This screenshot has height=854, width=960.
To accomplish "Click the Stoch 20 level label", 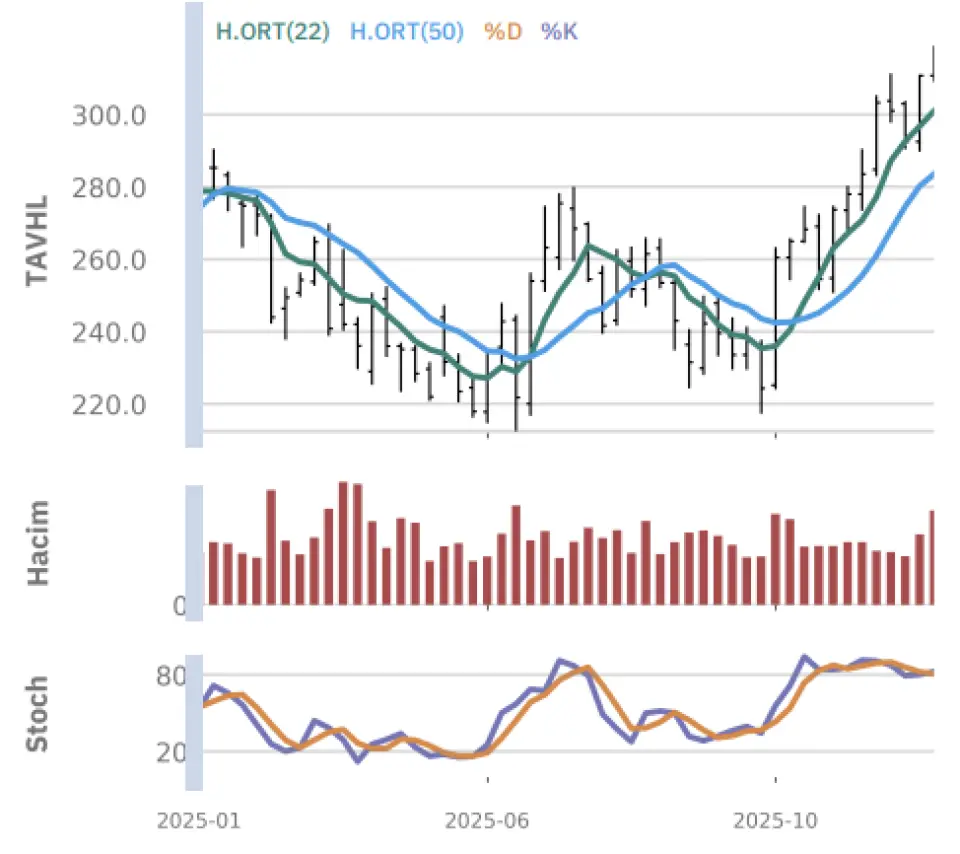I will [173, 752].
